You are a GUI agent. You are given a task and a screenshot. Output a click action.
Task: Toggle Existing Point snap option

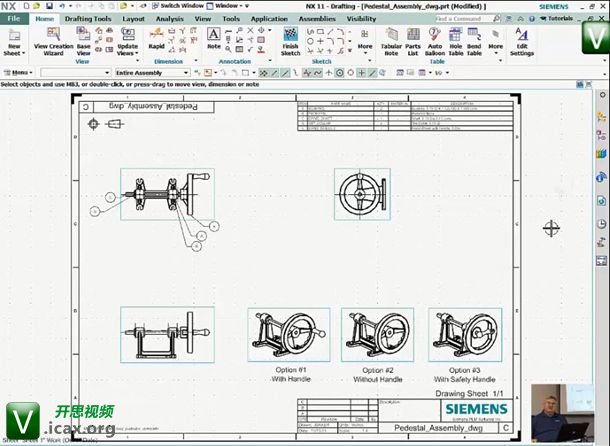coord(361,73)
